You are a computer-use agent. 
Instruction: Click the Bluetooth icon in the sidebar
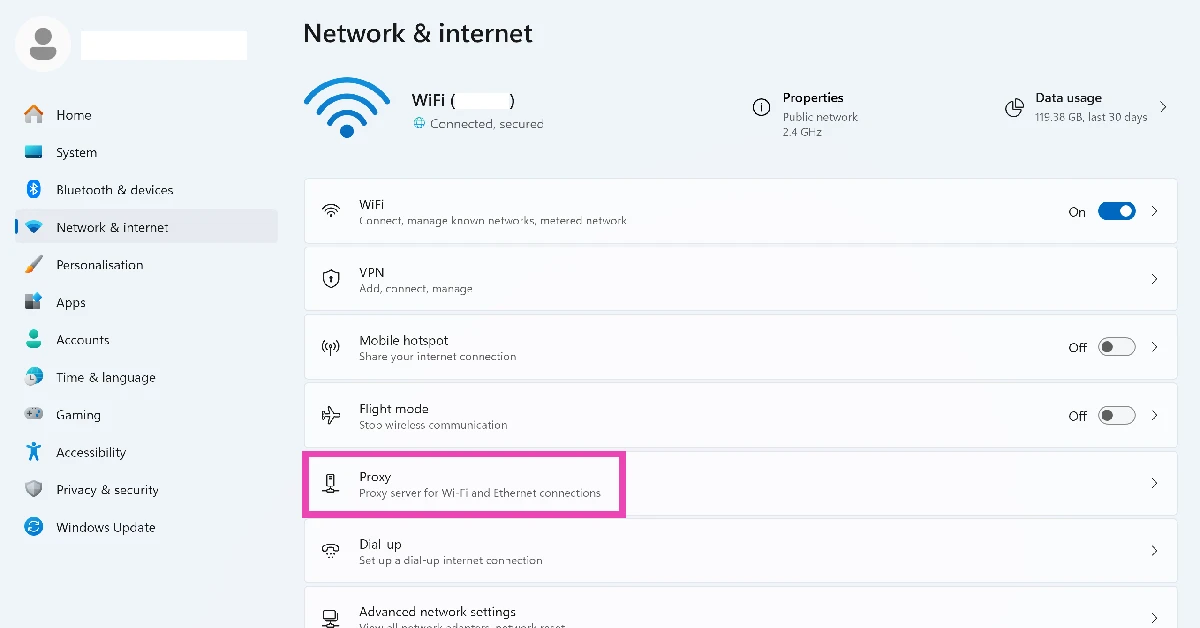pos(34,189)
